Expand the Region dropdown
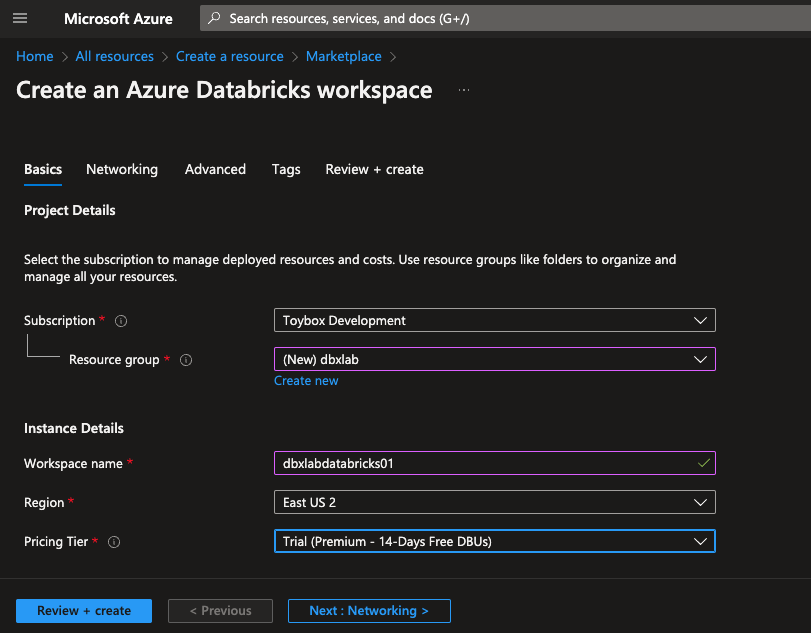 [x=494, y=502]
